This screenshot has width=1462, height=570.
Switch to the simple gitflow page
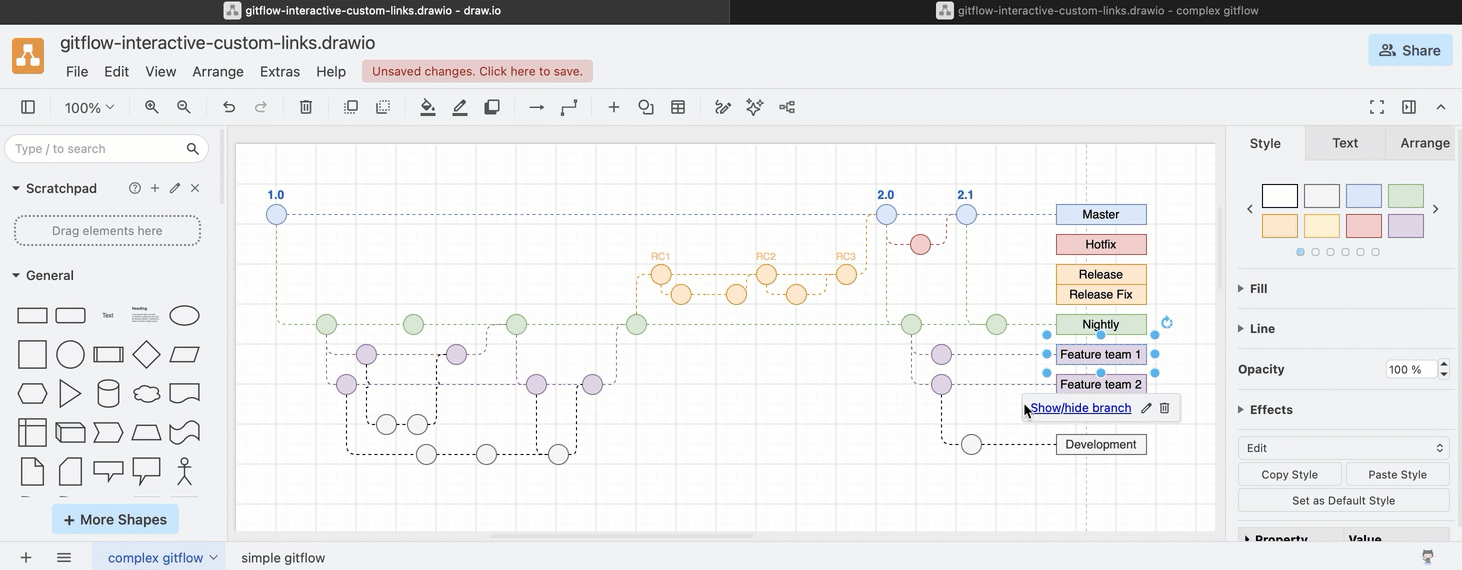[x=283, y=558]
